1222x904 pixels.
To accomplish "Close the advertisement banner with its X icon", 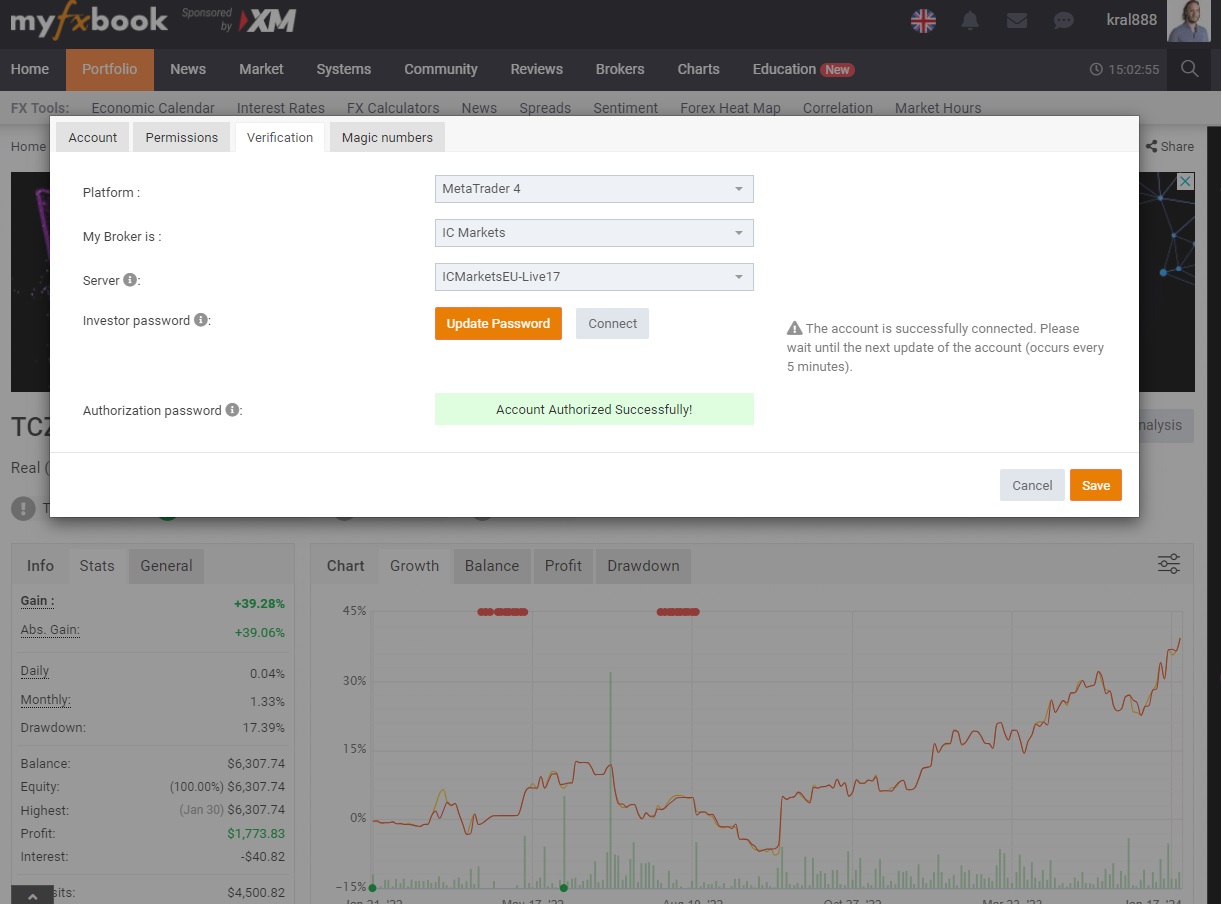I will click(1184, 181).
